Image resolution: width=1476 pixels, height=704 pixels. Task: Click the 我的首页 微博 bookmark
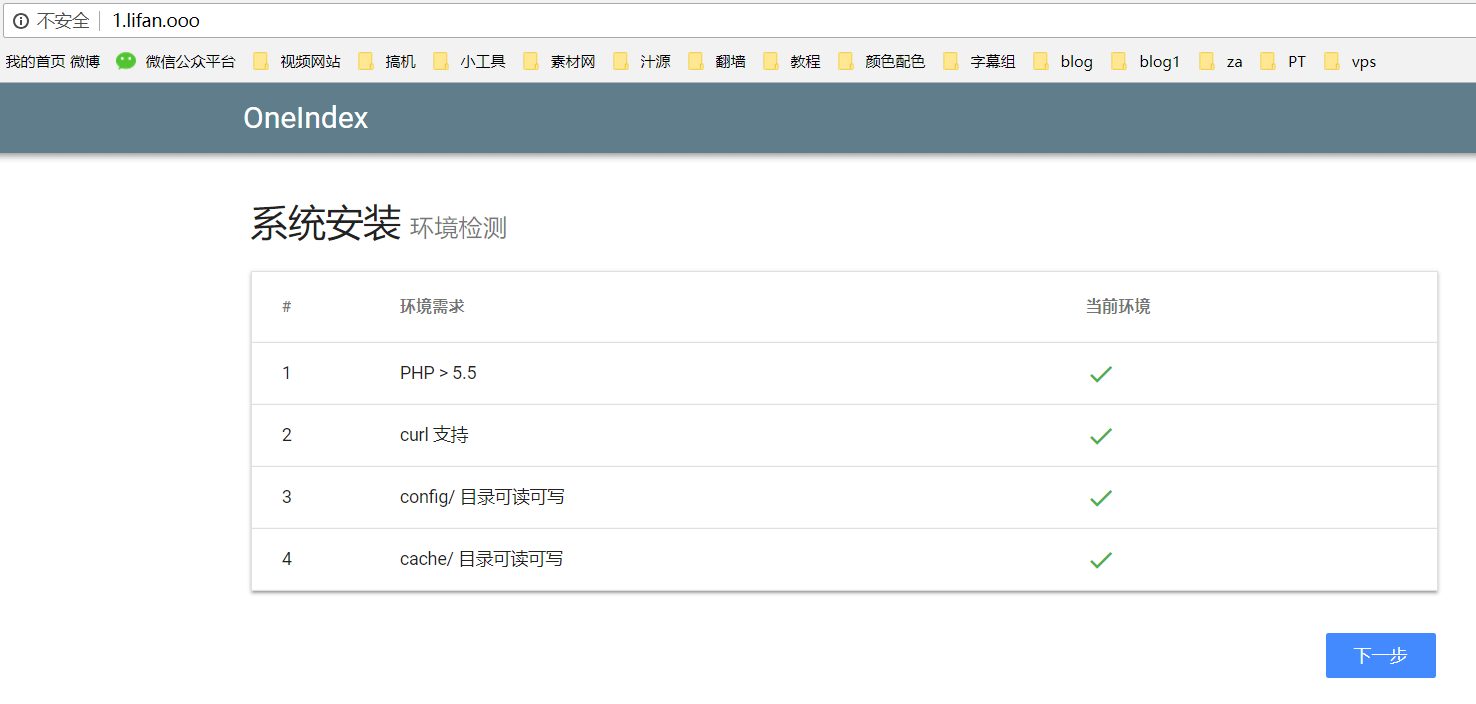click(x=53, y=62)
